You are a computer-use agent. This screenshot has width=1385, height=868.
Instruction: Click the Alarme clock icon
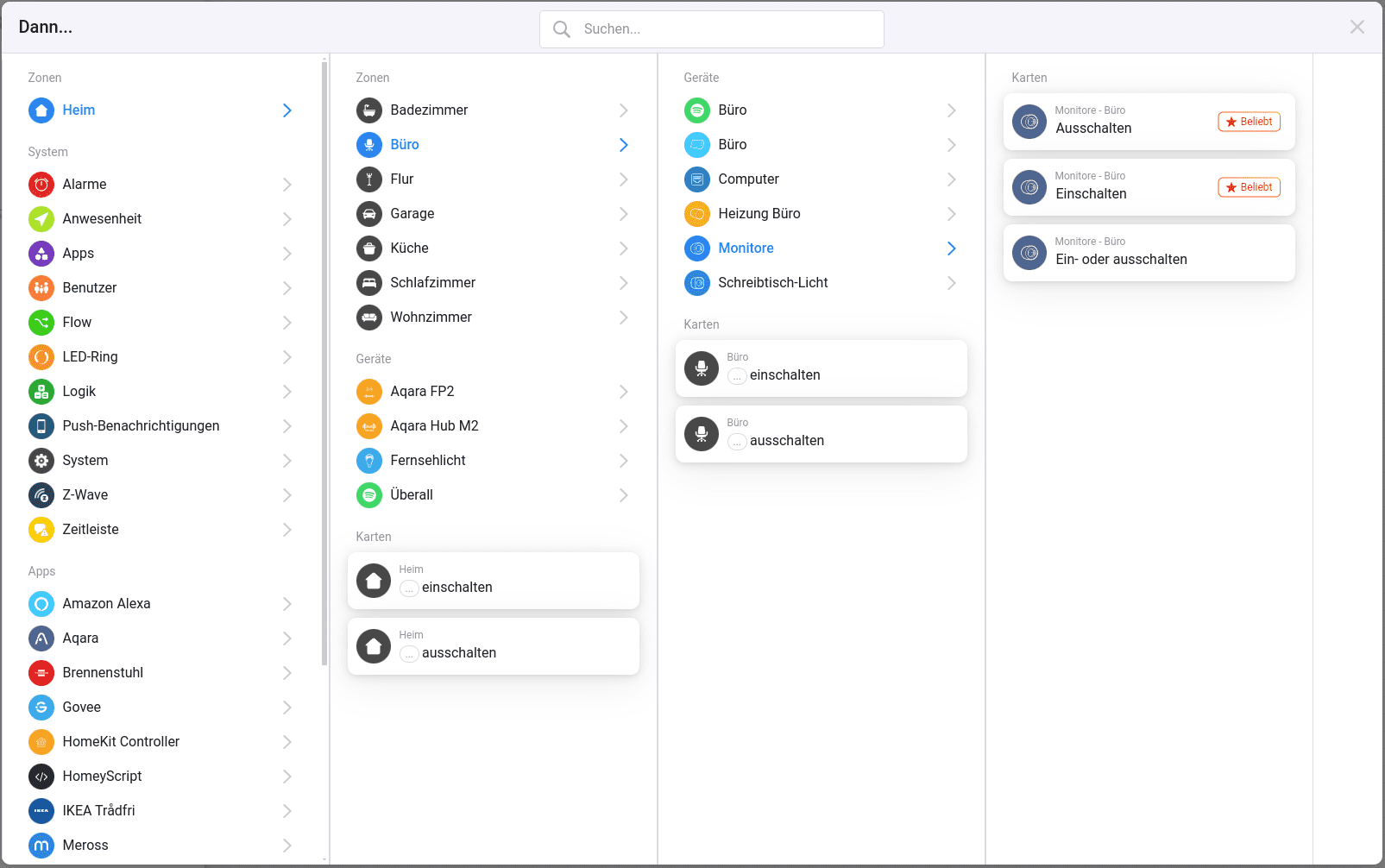point(41,185)
